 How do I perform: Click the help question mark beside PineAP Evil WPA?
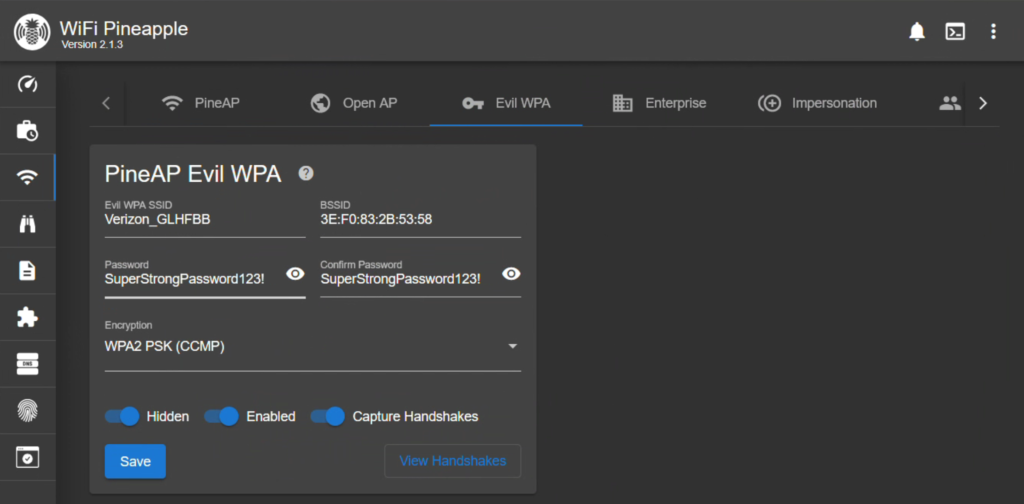click(x=306, y=173)
